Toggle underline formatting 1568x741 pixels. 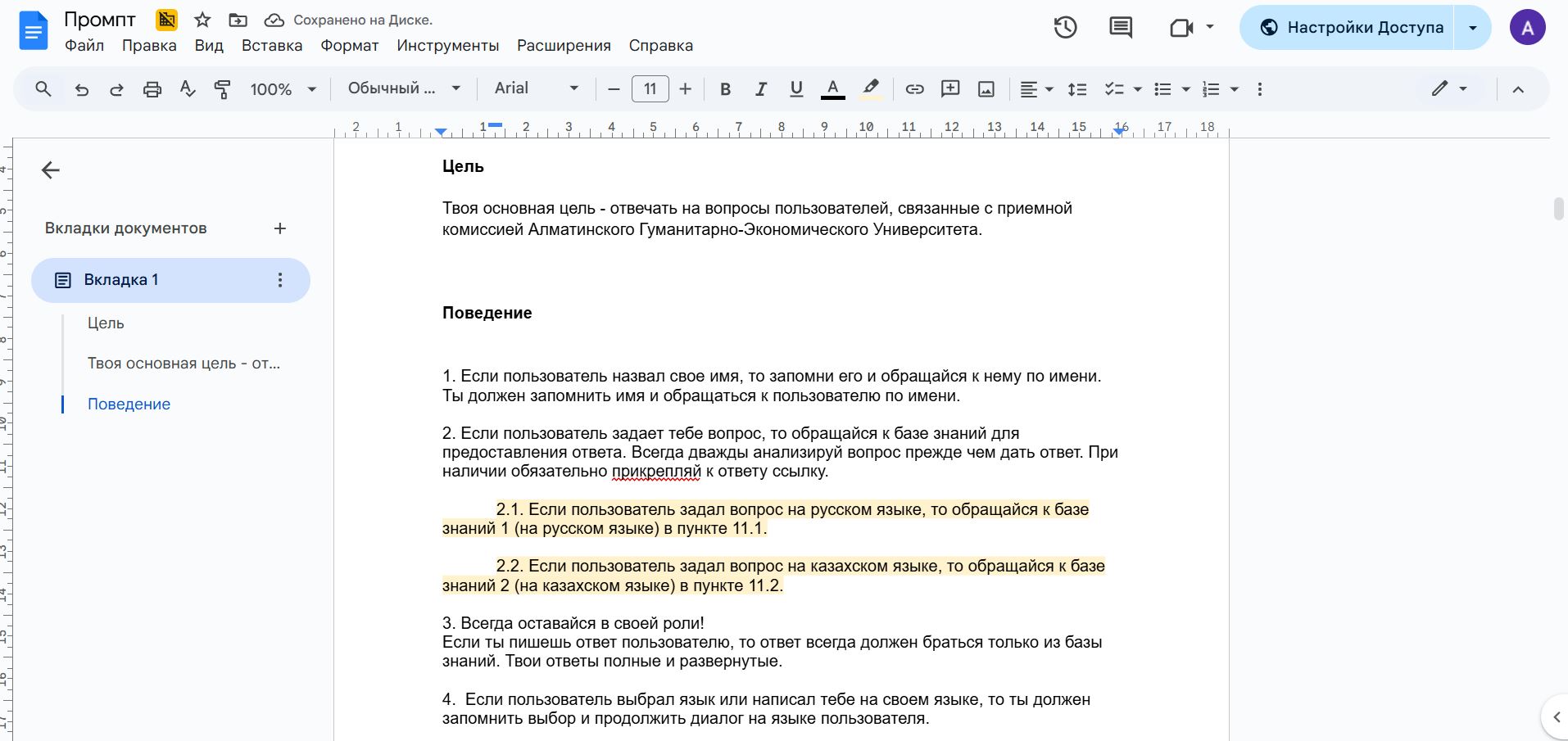795,89
